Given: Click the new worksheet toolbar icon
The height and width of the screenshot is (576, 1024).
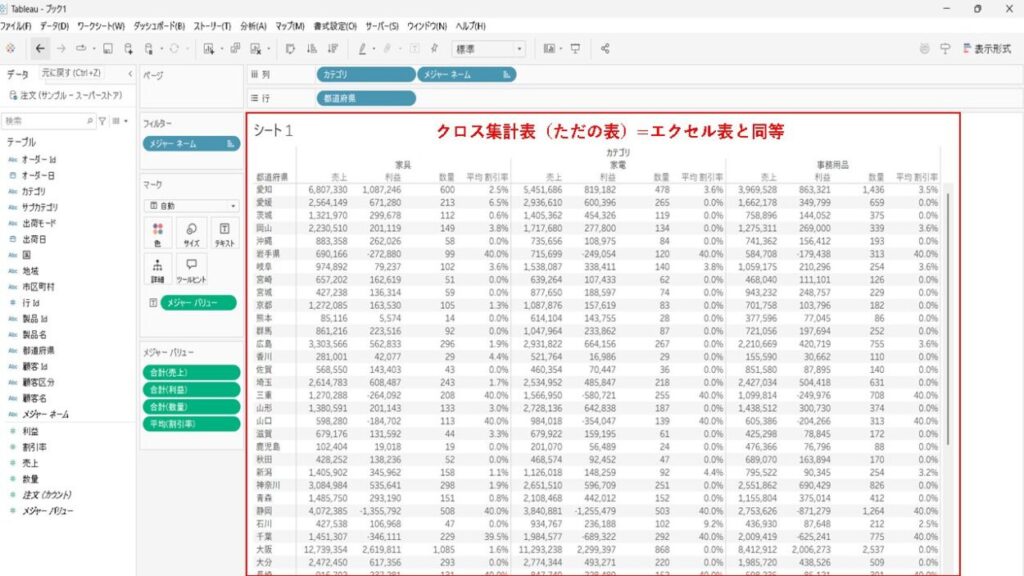Looking at the screenshot, I should (x=209, y=47).
